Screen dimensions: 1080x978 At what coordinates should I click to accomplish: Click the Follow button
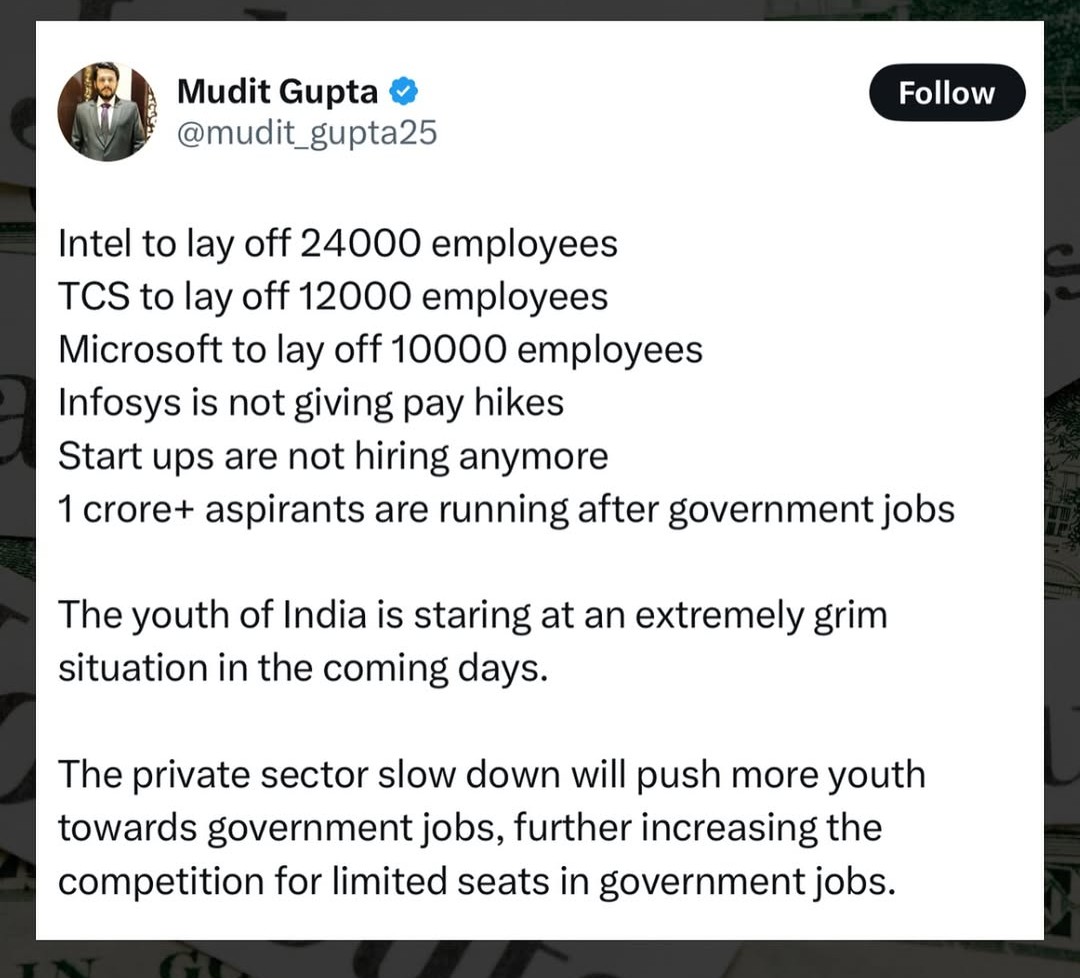947,92
